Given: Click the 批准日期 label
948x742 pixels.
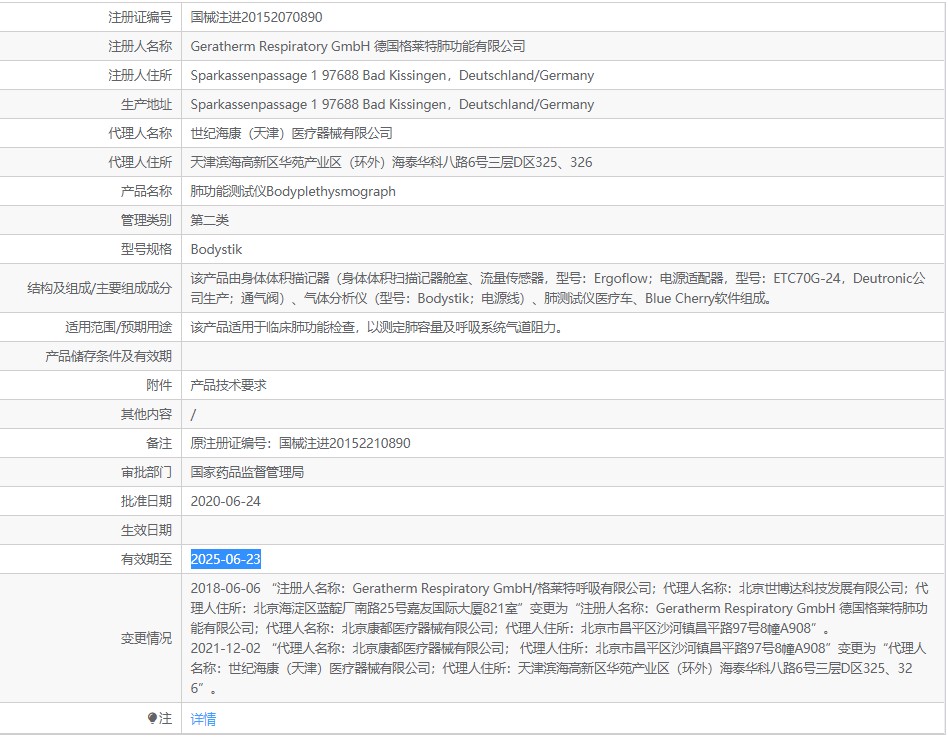Looking at the screenshot, I should [x=146, y=501].
